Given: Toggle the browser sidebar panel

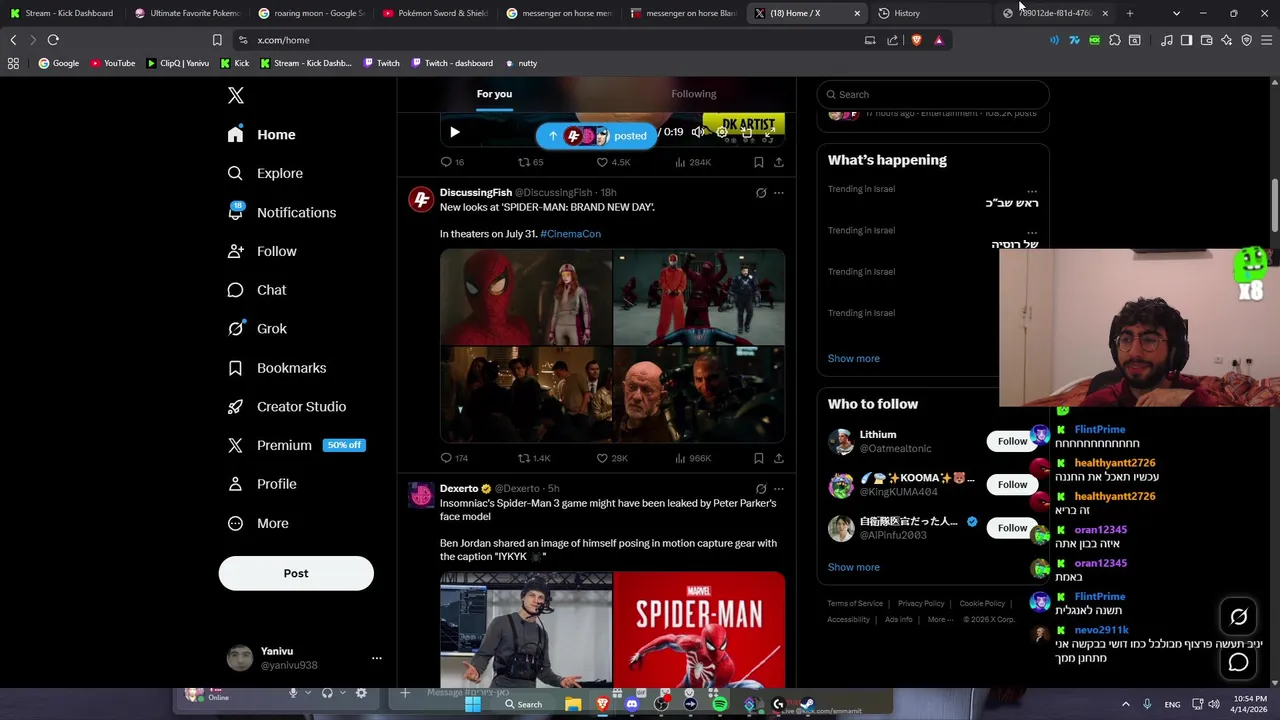Looking at the screenshot, I should pyautogui.click(x=1186, y=40).
